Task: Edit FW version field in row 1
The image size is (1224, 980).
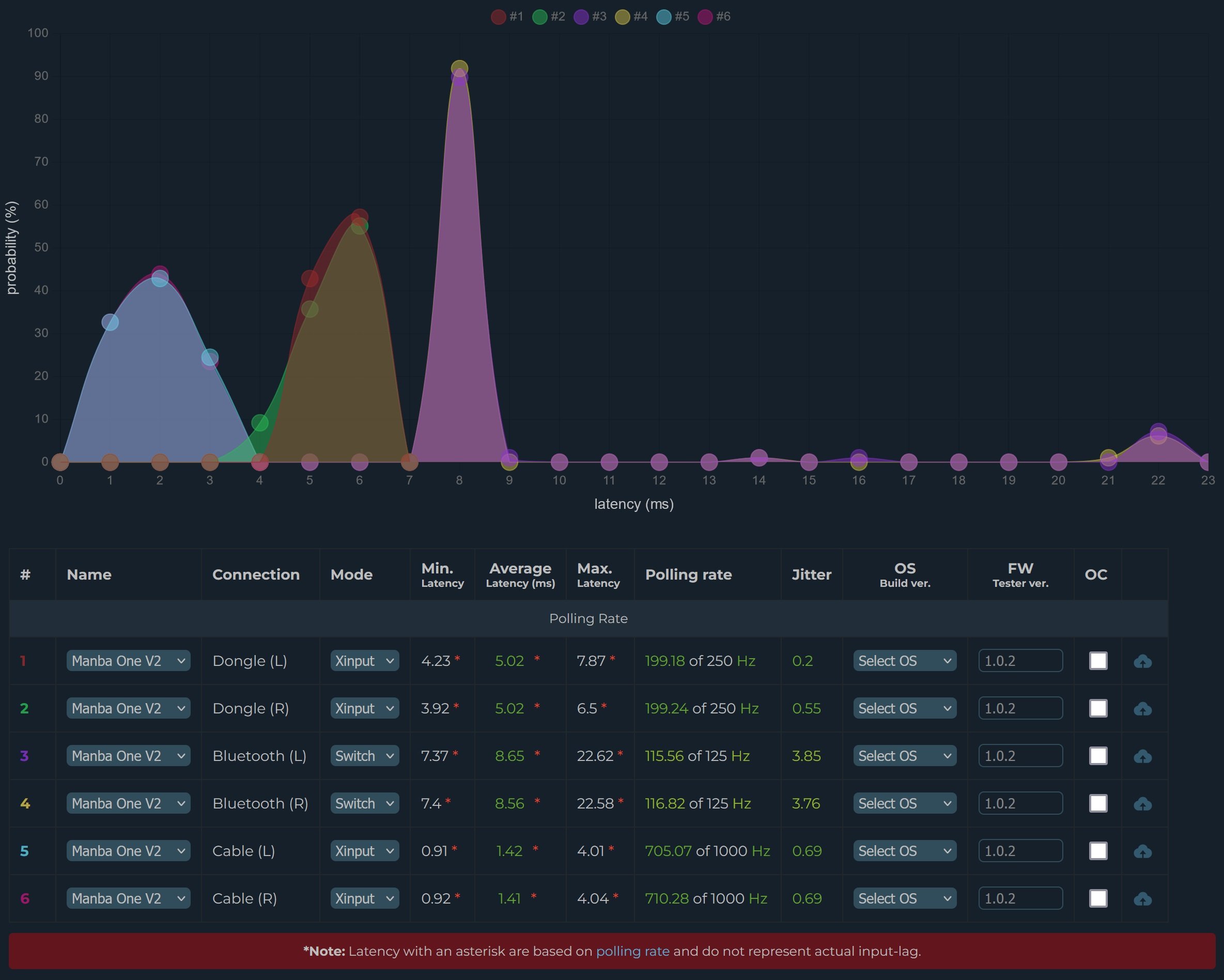Action: (x=1020, y=661)
